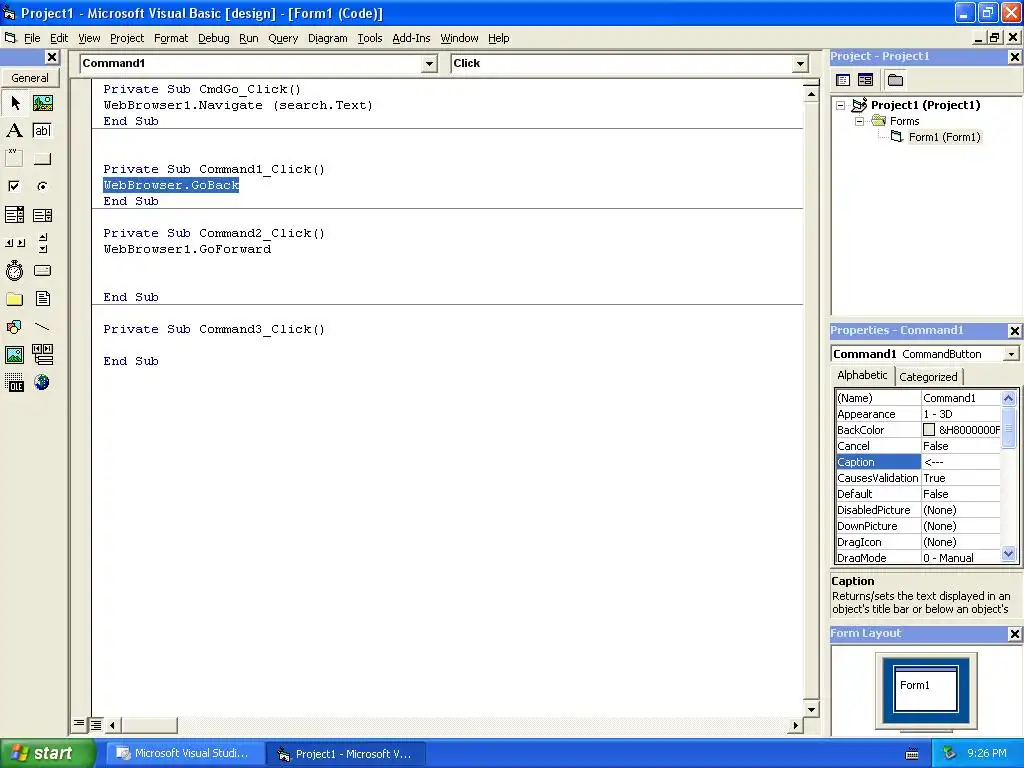Open the Tools menu
Screen dimensions: 1024x768
click(370, 38)
